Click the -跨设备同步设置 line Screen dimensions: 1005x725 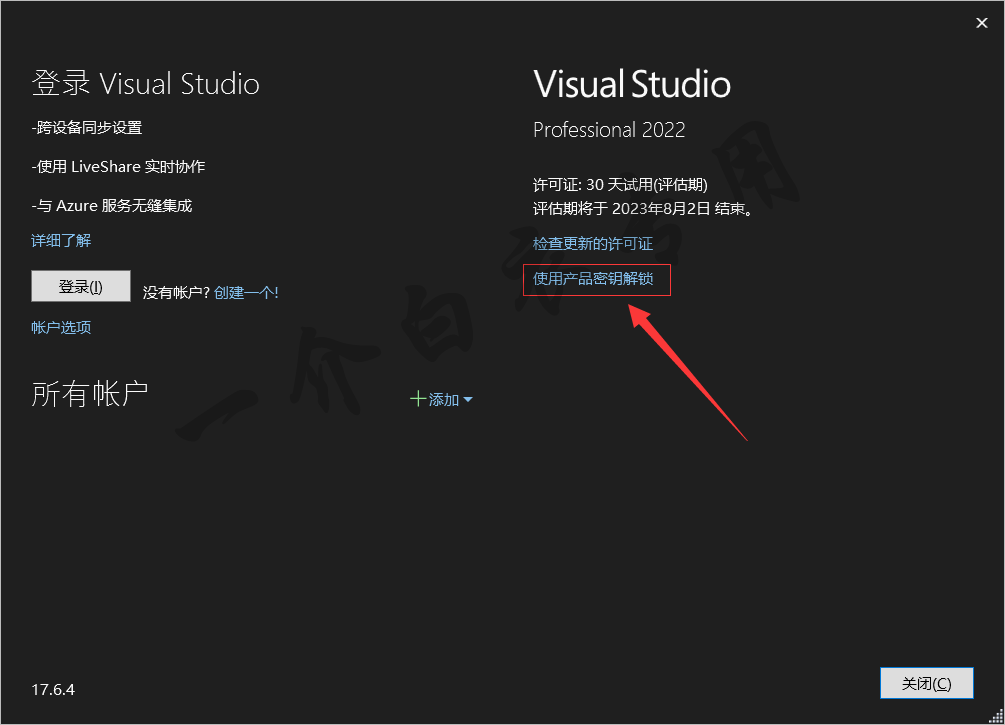[87, 128]
